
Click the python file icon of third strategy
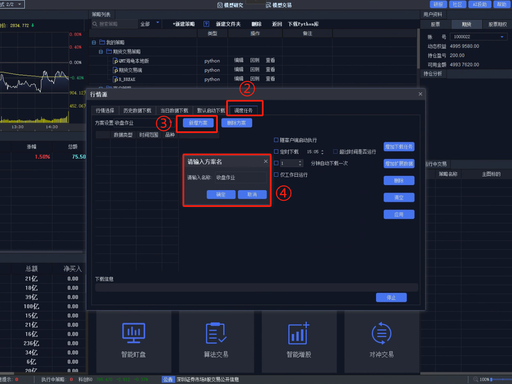point(116,79)
